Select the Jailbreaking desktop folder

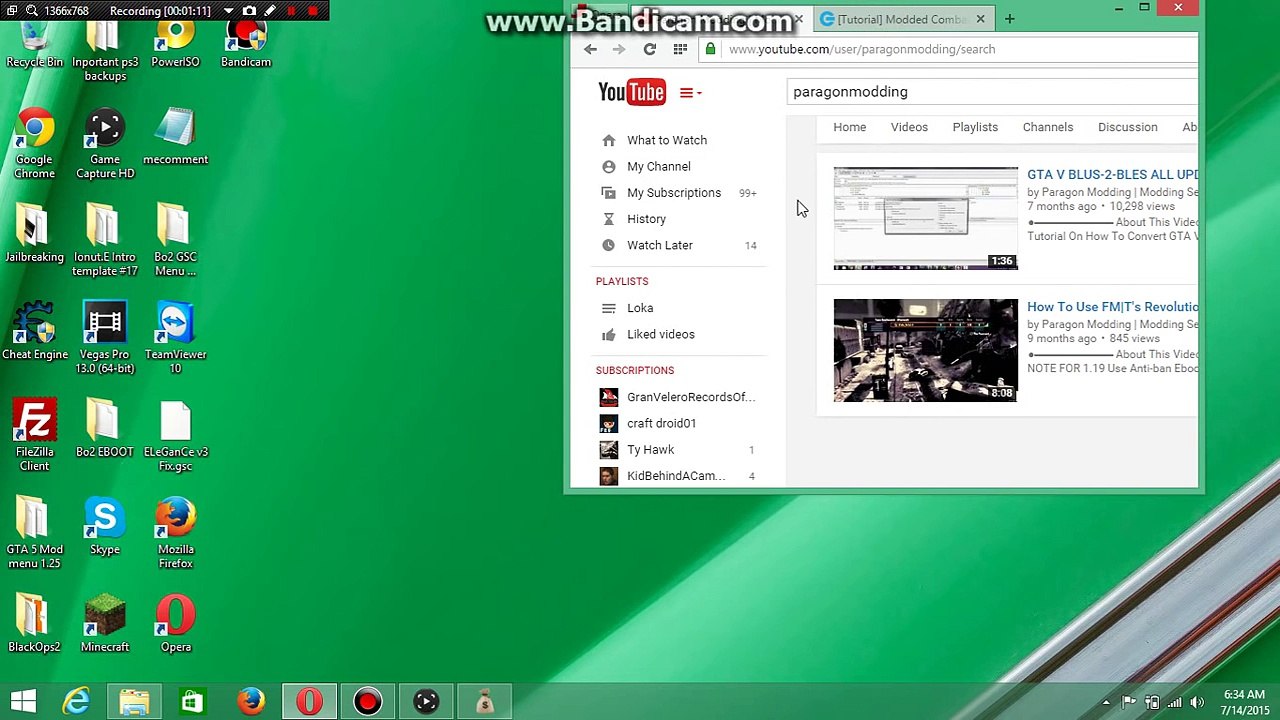[34, 235]
